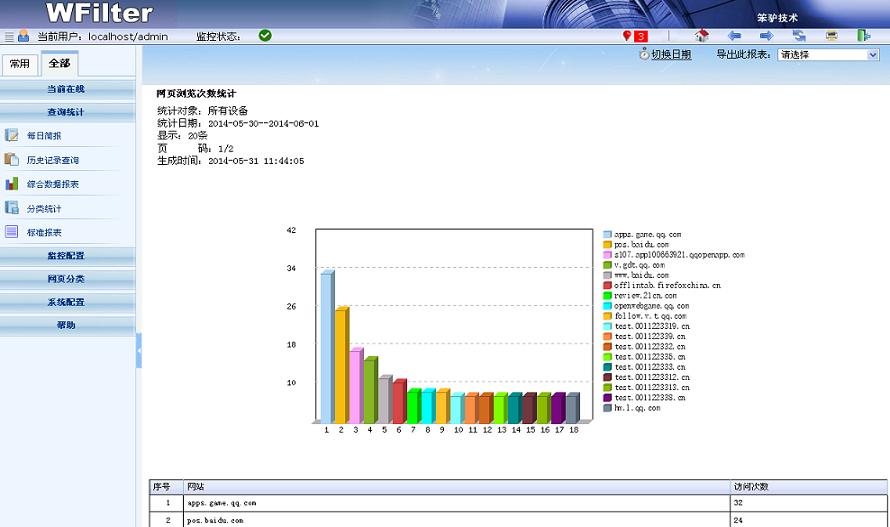The image size is (890, 527).
Task: Click the refresh icon in the toolbar
Action: tap(799, 36)
